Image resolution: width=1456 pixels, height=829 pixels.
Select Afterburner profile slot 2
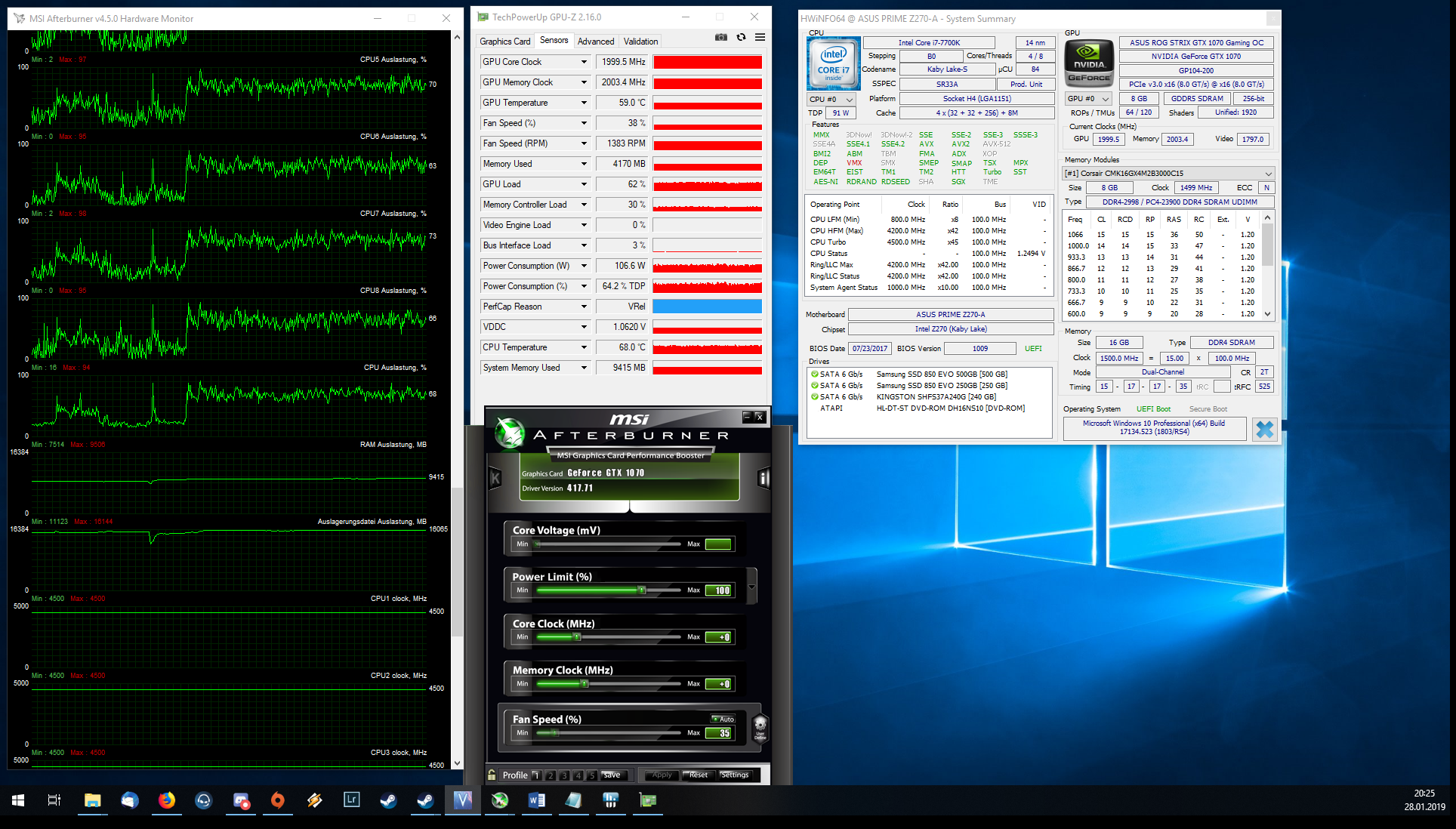coord(551,775)
